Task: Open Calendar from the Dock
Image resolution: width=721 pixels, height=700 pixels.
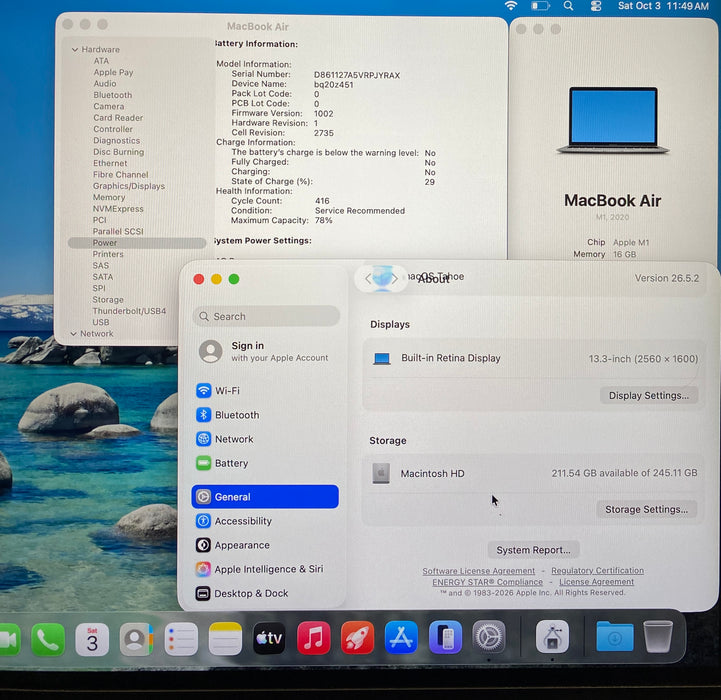Action: pyautogui.click(x=92, y=639)
